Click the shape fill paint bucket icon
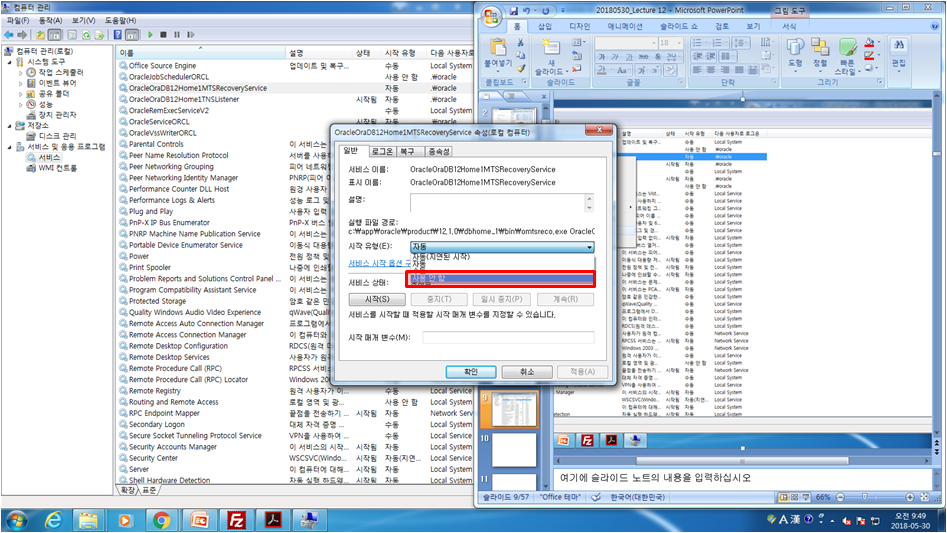 [x=869, y=43]
